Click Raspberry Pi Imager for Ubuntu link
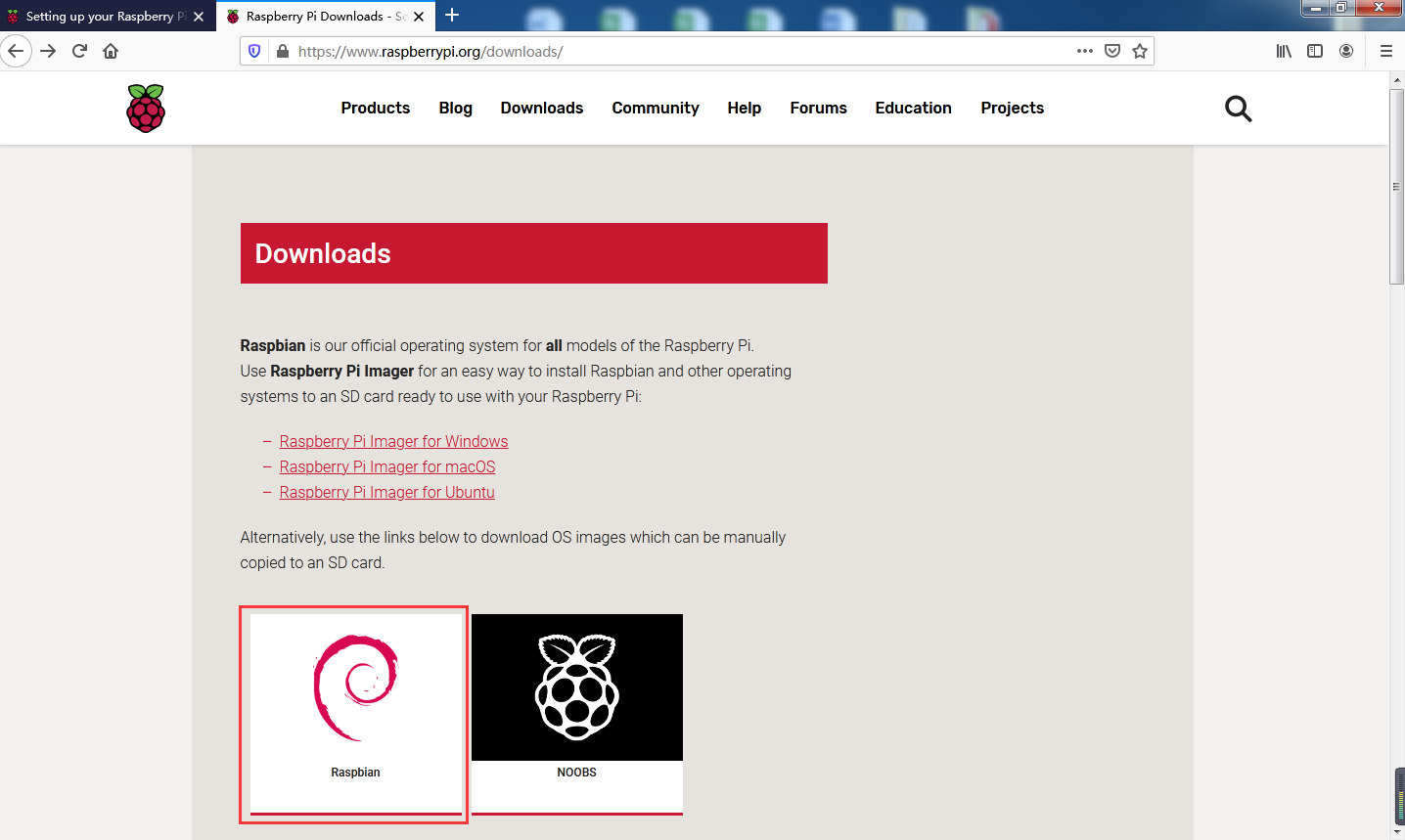The height and width of the screenshot is (840, 1405). point(386,492)
